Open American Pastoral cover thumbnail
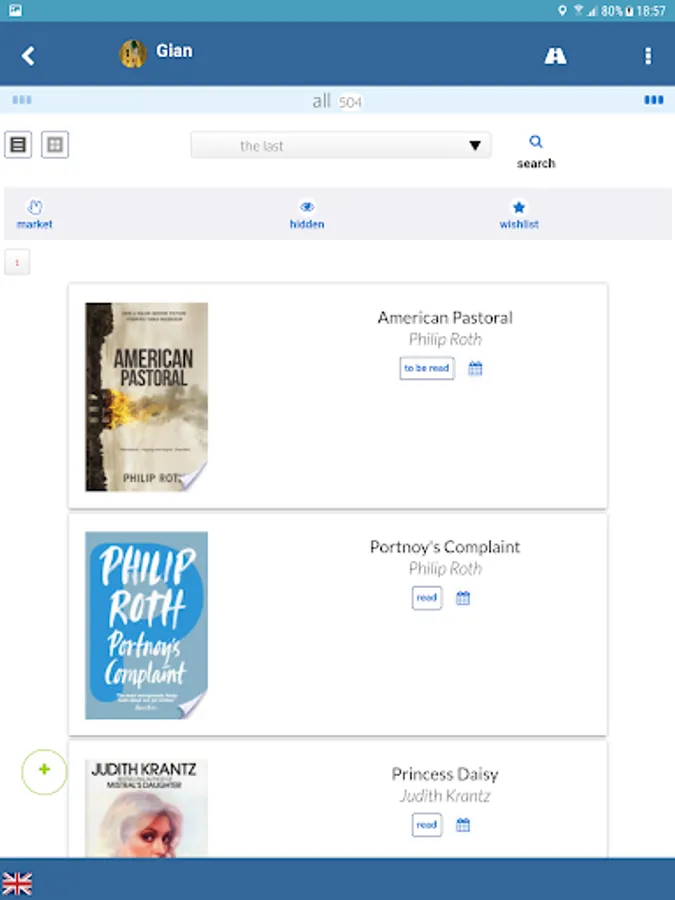 point(146,397)
